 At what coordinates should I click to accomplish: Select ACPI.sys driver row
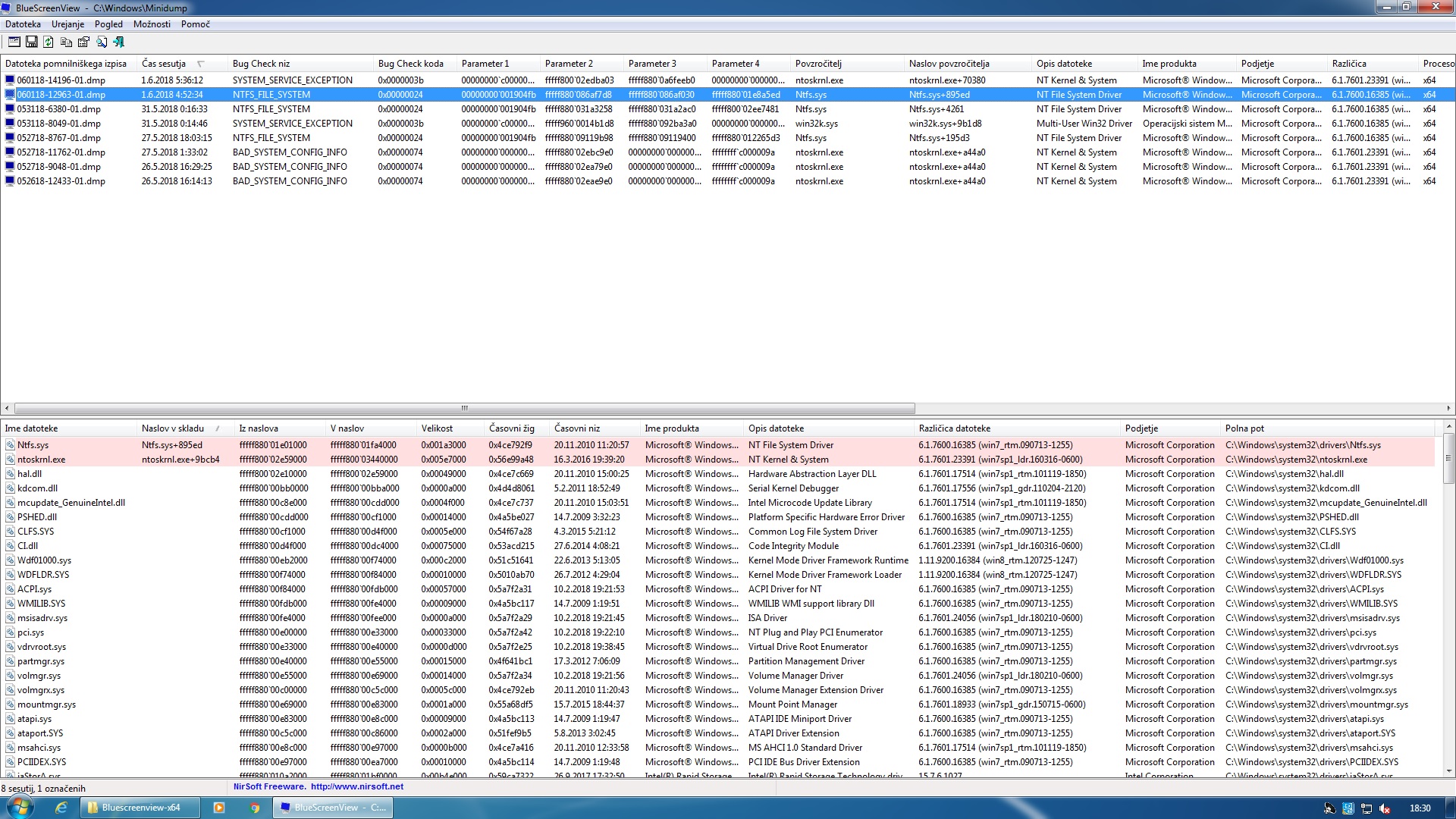[x=718, y=589]
